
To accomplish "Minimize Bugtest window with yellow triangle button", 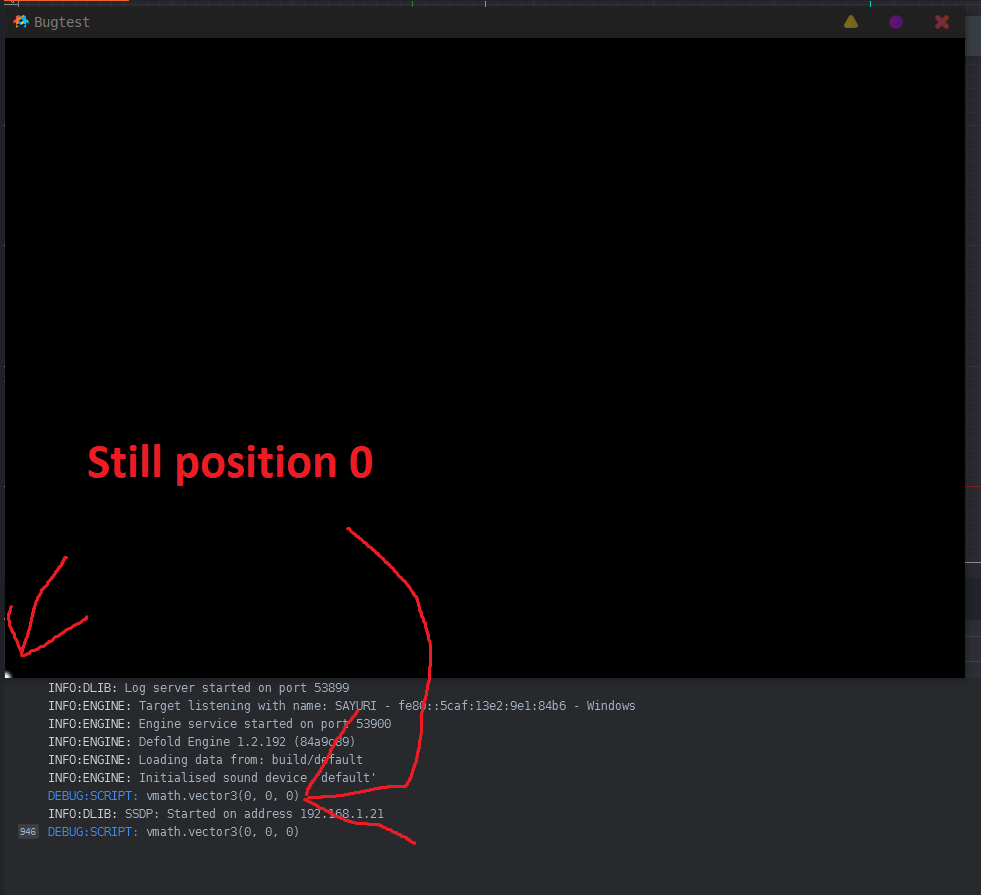I will [x=851, y=22].
